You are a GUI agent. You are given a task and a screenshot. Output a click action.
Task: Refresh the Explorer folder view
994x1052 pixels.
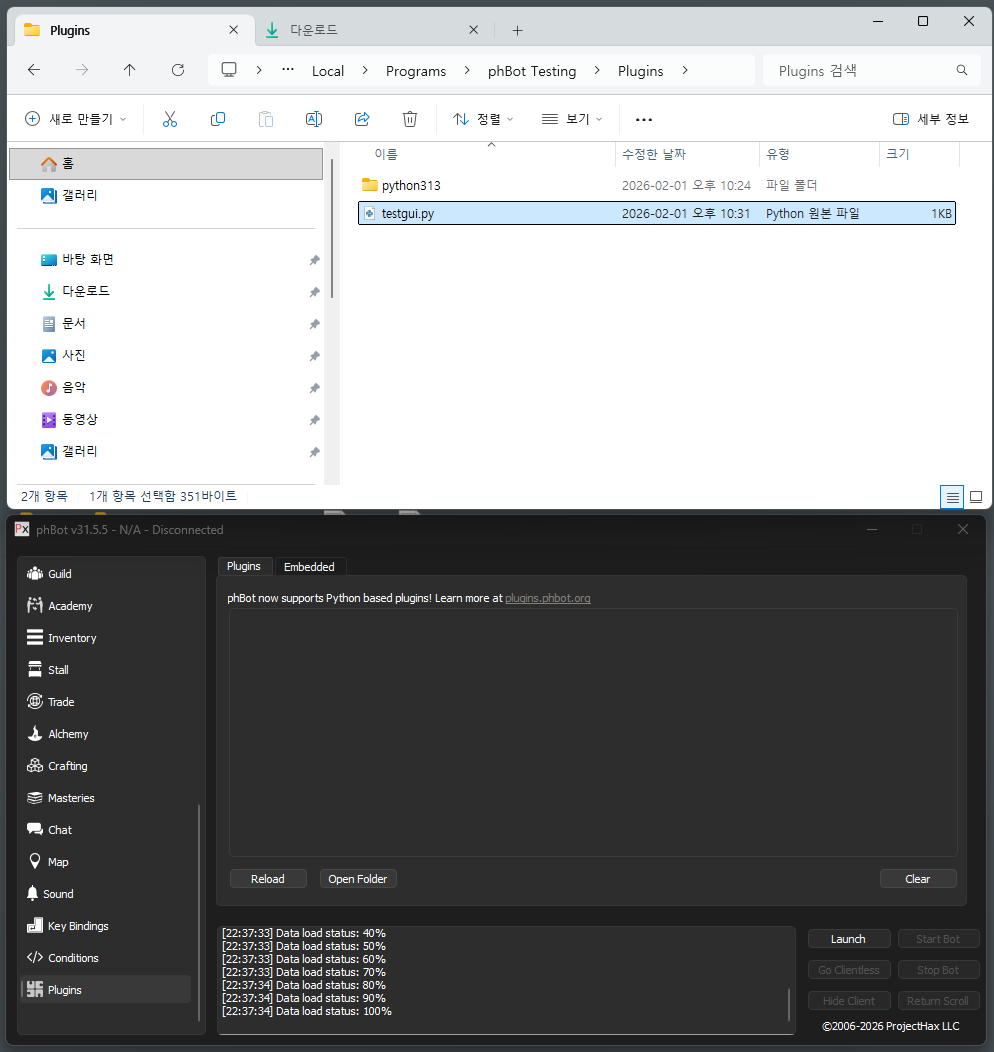[x=178, y=70]
